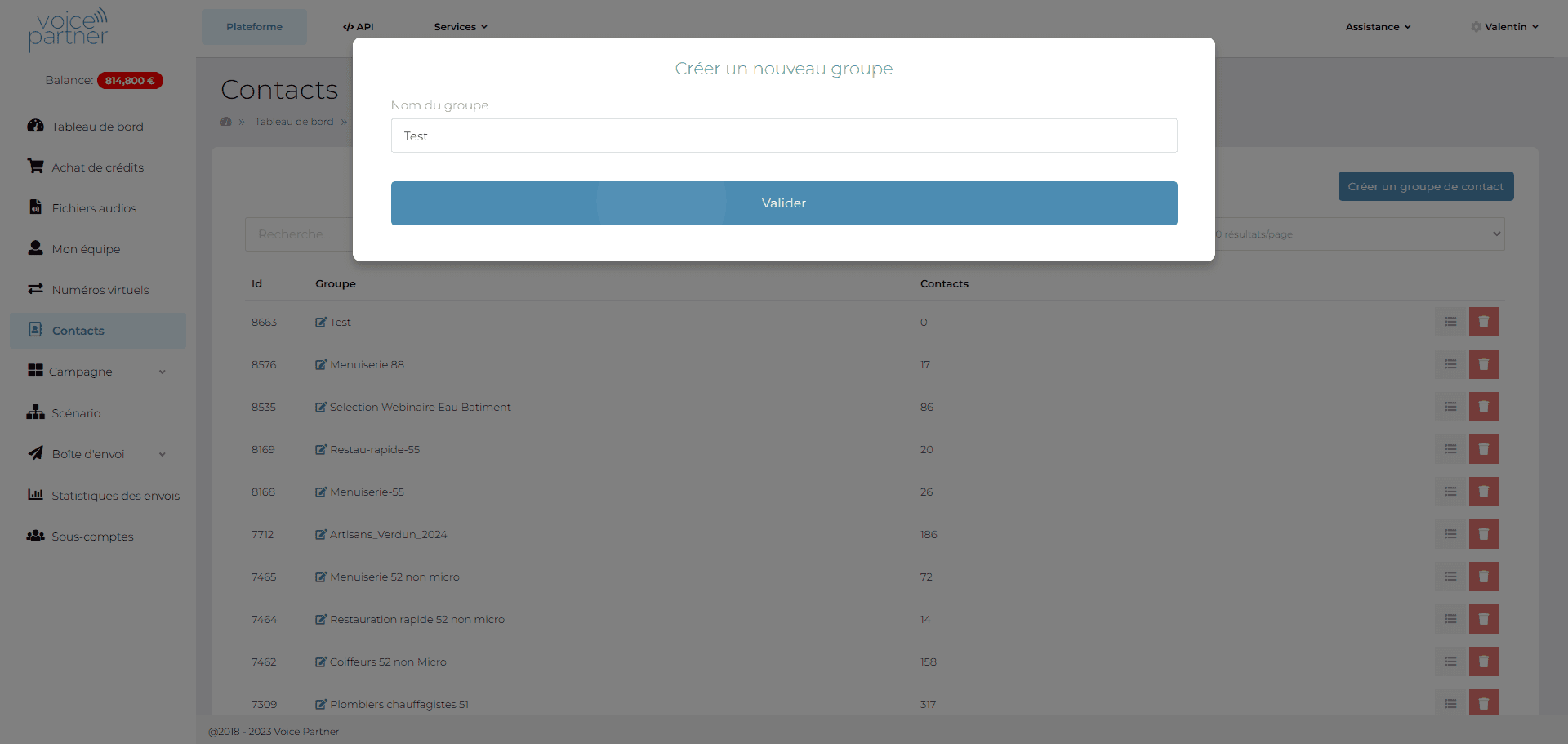Go to Contacts in the sidebar
Viewport: 1568px width, 744px height.
tap(98, 331)
